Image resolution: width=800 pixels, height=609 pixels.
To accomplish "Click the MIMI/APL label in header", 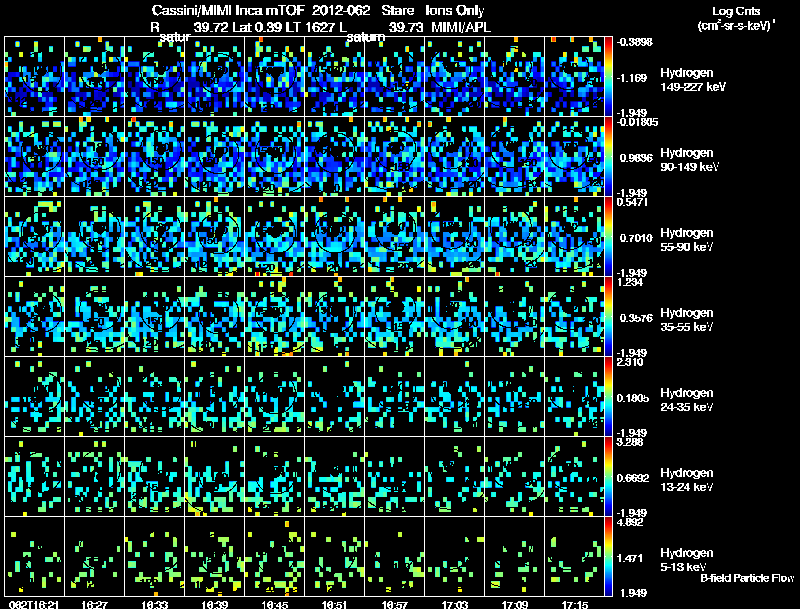I will coord(461,27).
